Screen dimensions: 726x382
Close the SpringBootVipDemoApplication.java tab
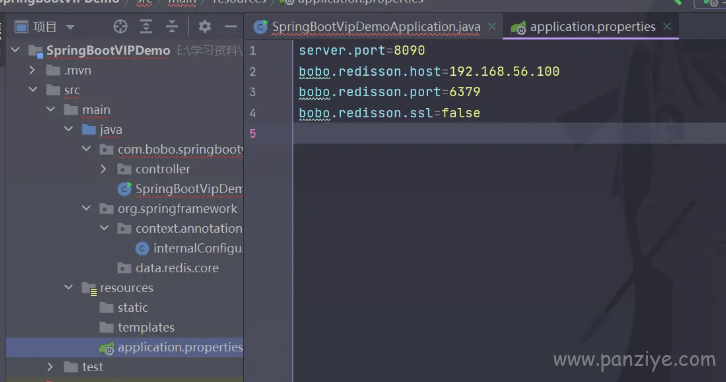492,26
